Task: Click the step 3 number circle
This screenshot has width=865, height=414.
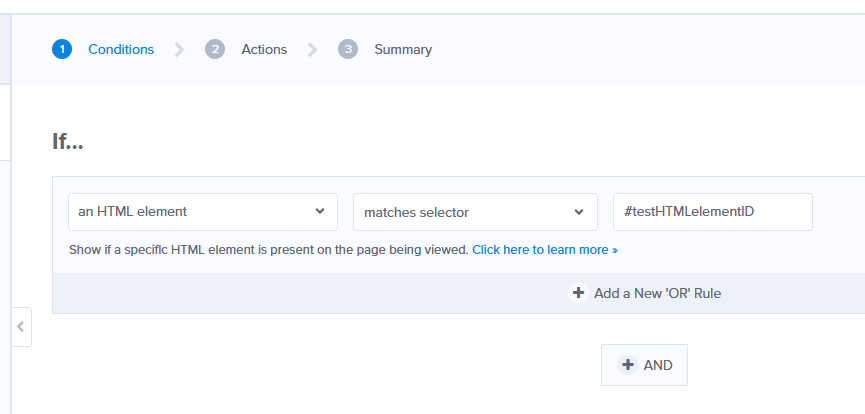Action: [348, 49]
